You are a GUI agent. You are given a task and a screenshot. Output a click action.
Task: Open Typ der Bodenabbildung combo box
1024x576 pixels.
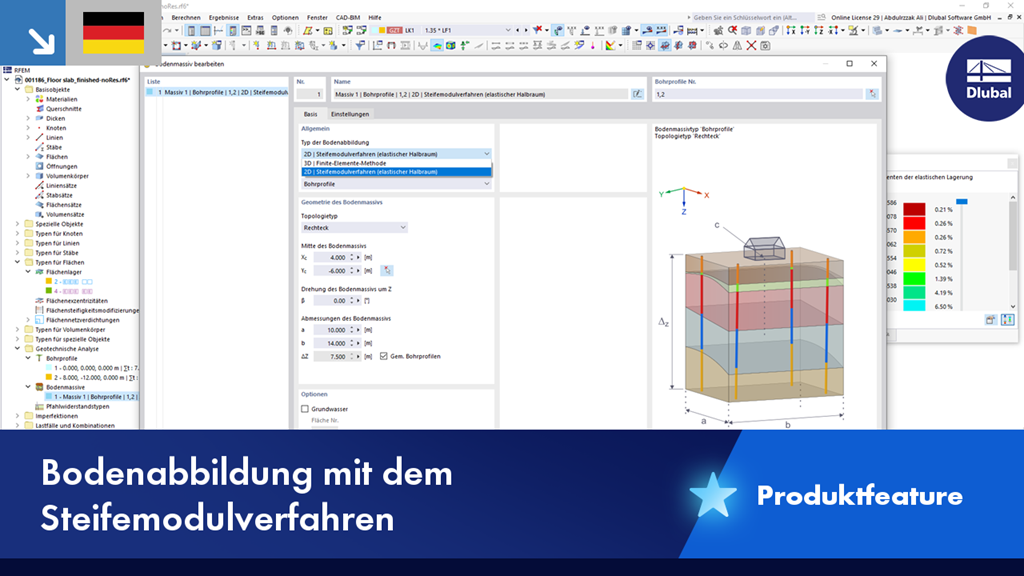click(x=396, y=154)
